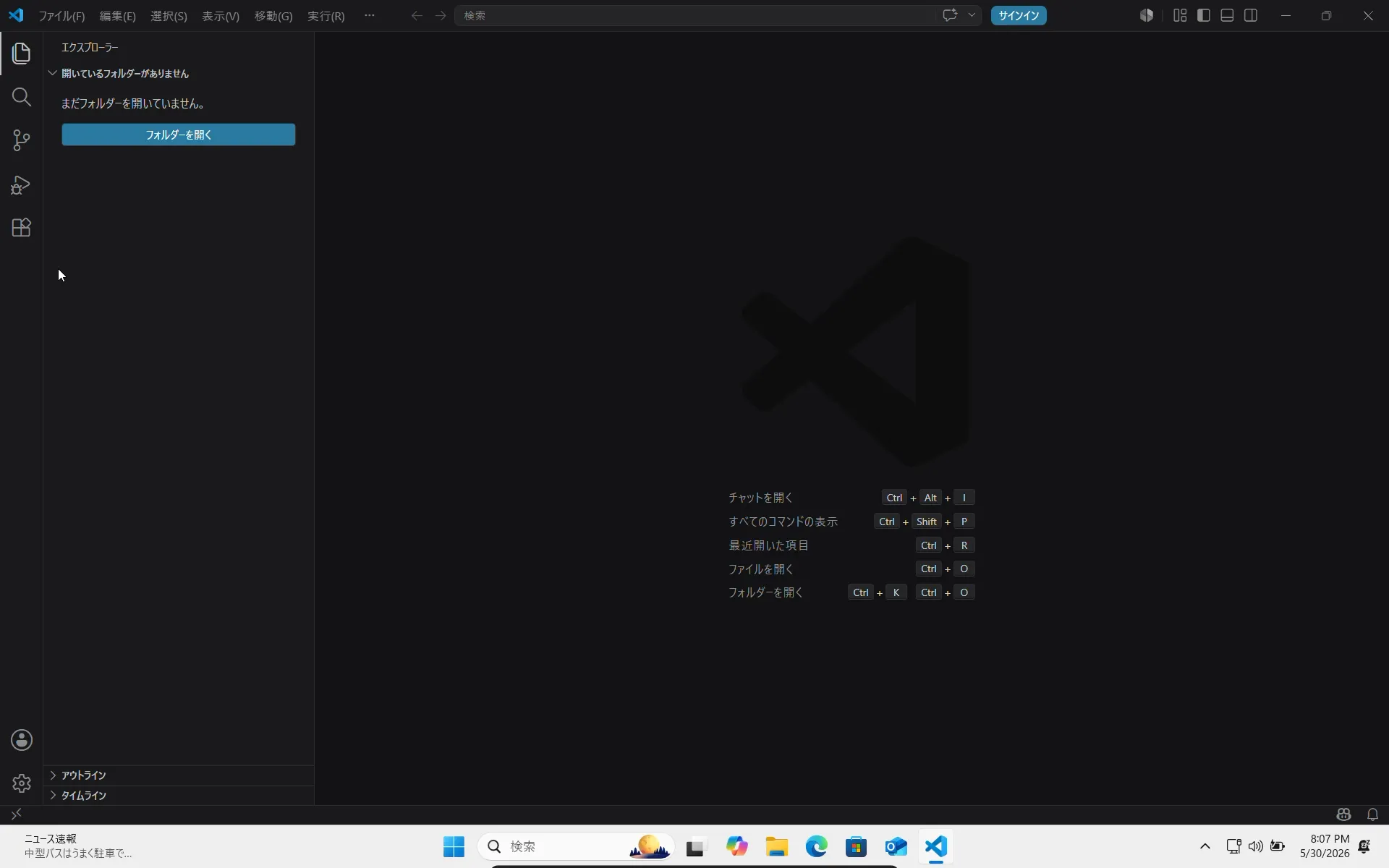Click the エクスプローラー panel title
Image resolution: width=1389 pixels, height=868 pixels.
coord(90,48)
